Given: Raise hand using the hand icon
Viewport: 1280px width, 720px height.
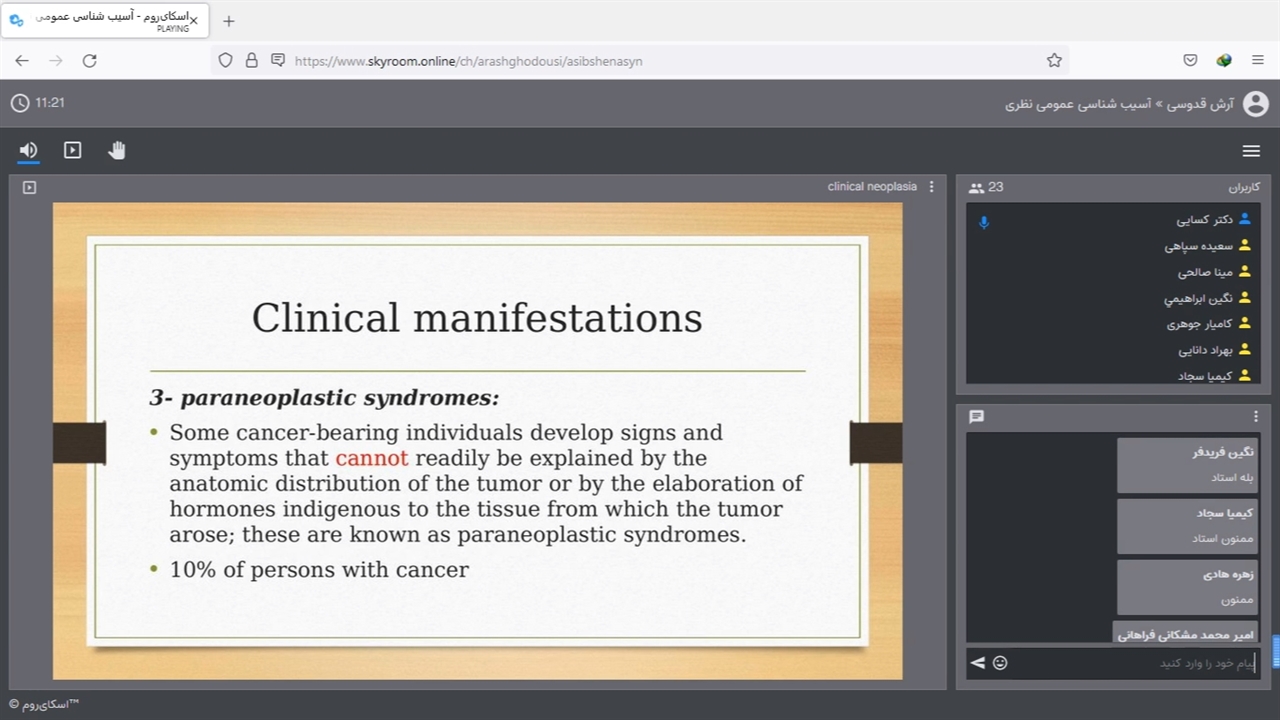Looking at the screenshot, I should point(117,150).
